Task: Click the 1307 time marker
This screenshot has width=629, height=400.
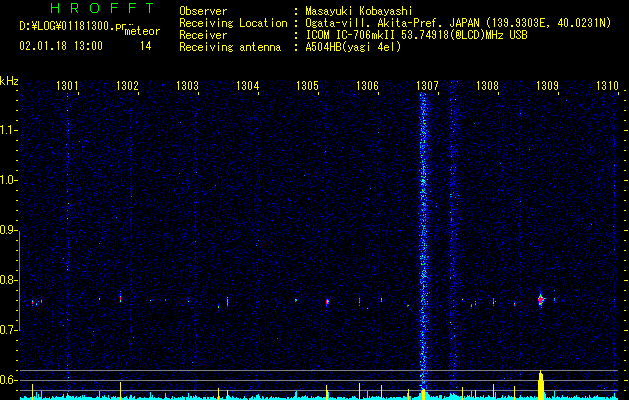Action: click(427, 86)
